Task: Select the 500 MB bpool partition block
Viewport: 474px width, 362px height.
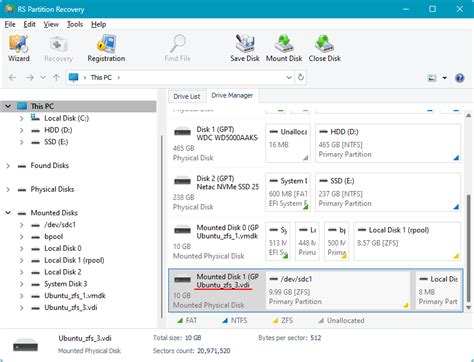Action: (x=336, y=241)
